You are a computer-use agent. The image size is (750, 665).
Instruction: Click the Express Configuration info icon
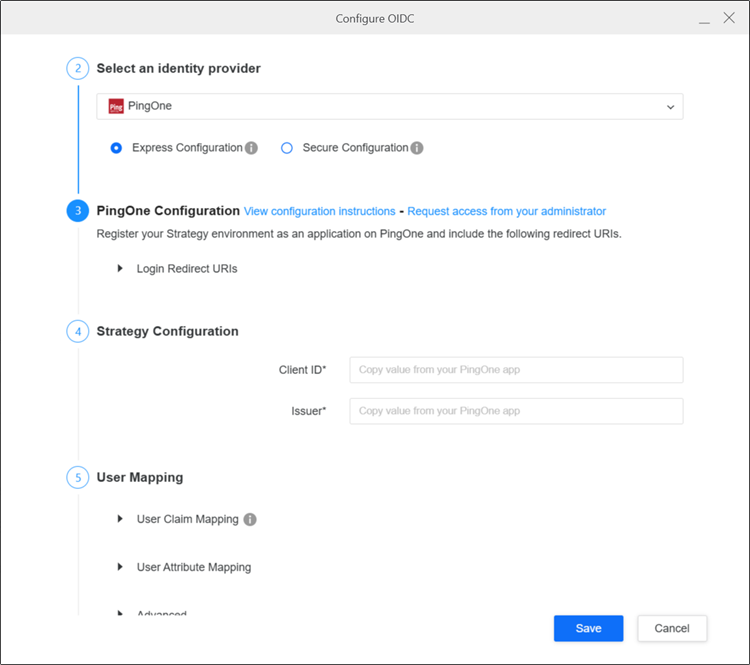(251, 148)
